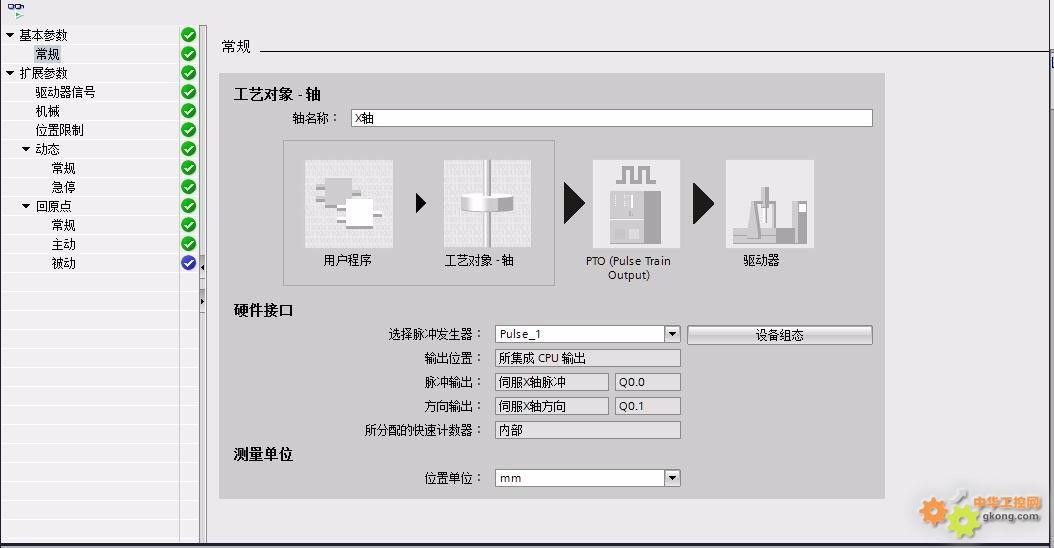Click the 工艺对象 - 轴 diagram image

point(487,204)
